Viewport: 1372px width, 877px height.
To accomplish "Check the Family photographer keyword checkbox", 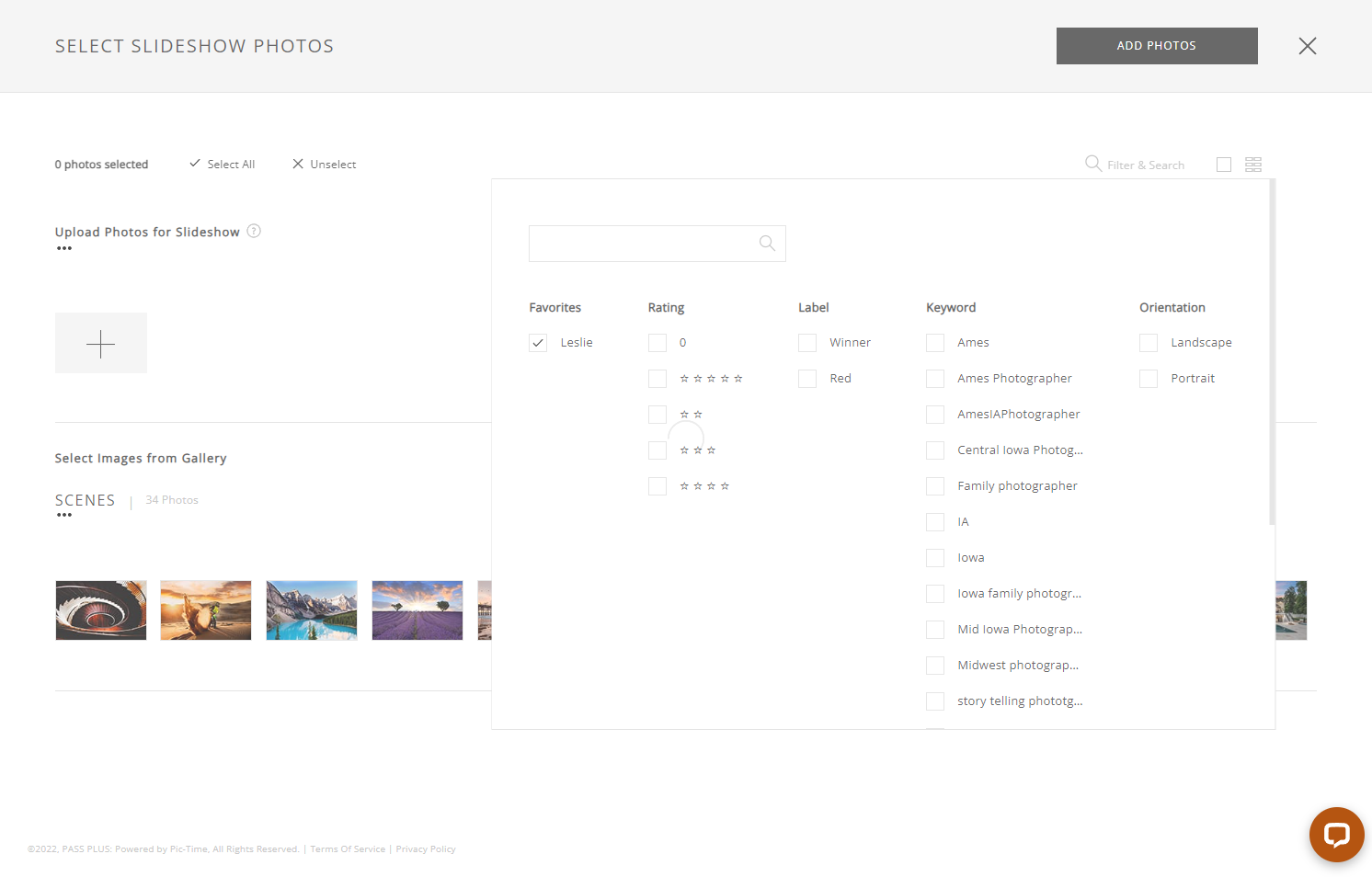I will [x=935, y=486].
